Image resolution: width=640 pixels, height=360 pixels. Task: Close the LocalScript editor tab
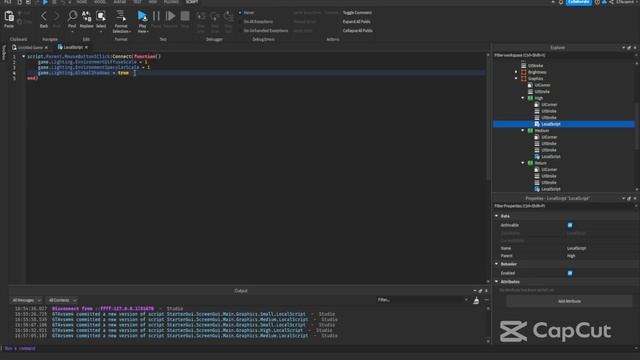click(x=86, y=47)
